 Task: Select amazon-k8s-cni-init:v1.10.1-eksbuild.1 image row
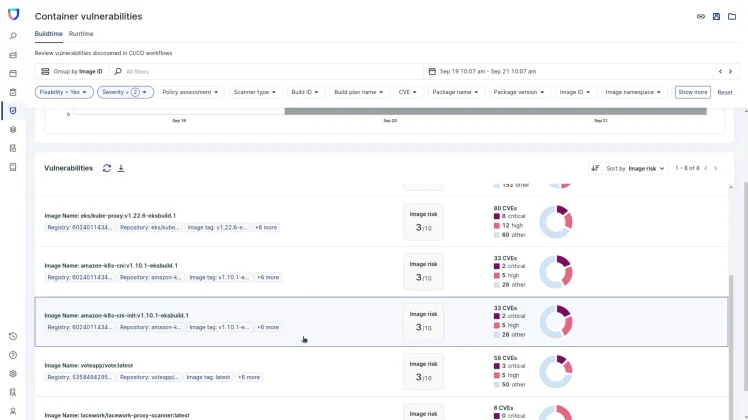382,322
